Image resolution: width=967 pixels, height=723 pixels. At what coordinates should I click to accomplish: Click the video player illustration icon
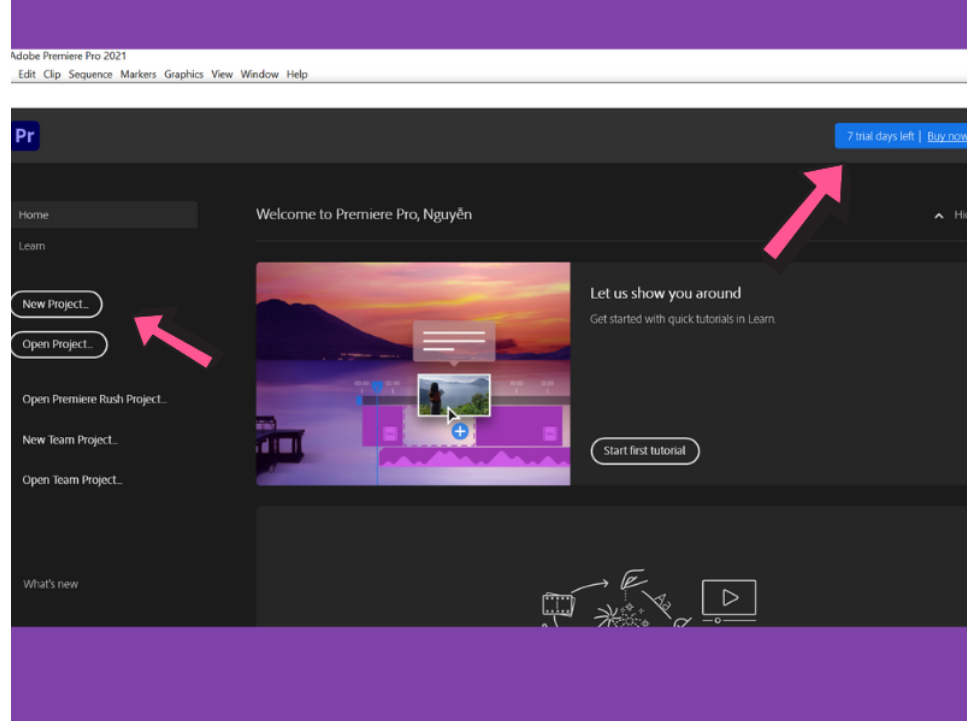tap(729, 600)
